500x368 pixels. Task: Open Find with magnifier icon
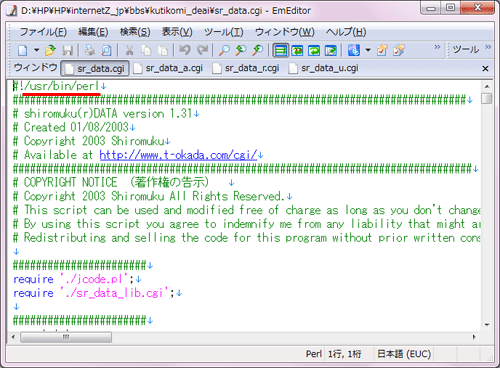[x=224, y=50]
